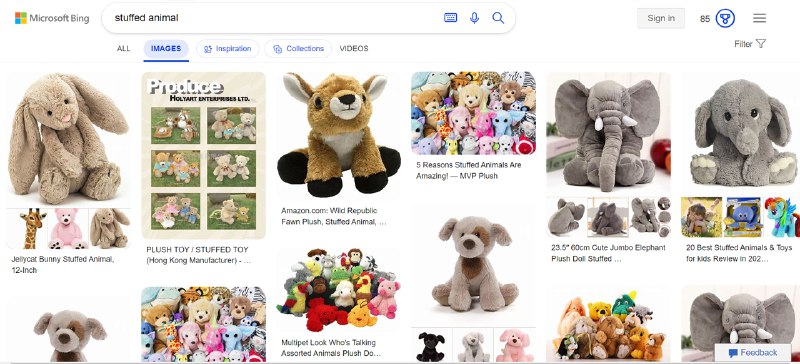The width and height of the screenshot is (800, 364).
Task: Open the black puppy small thumbnail
Action: point(431,345)
